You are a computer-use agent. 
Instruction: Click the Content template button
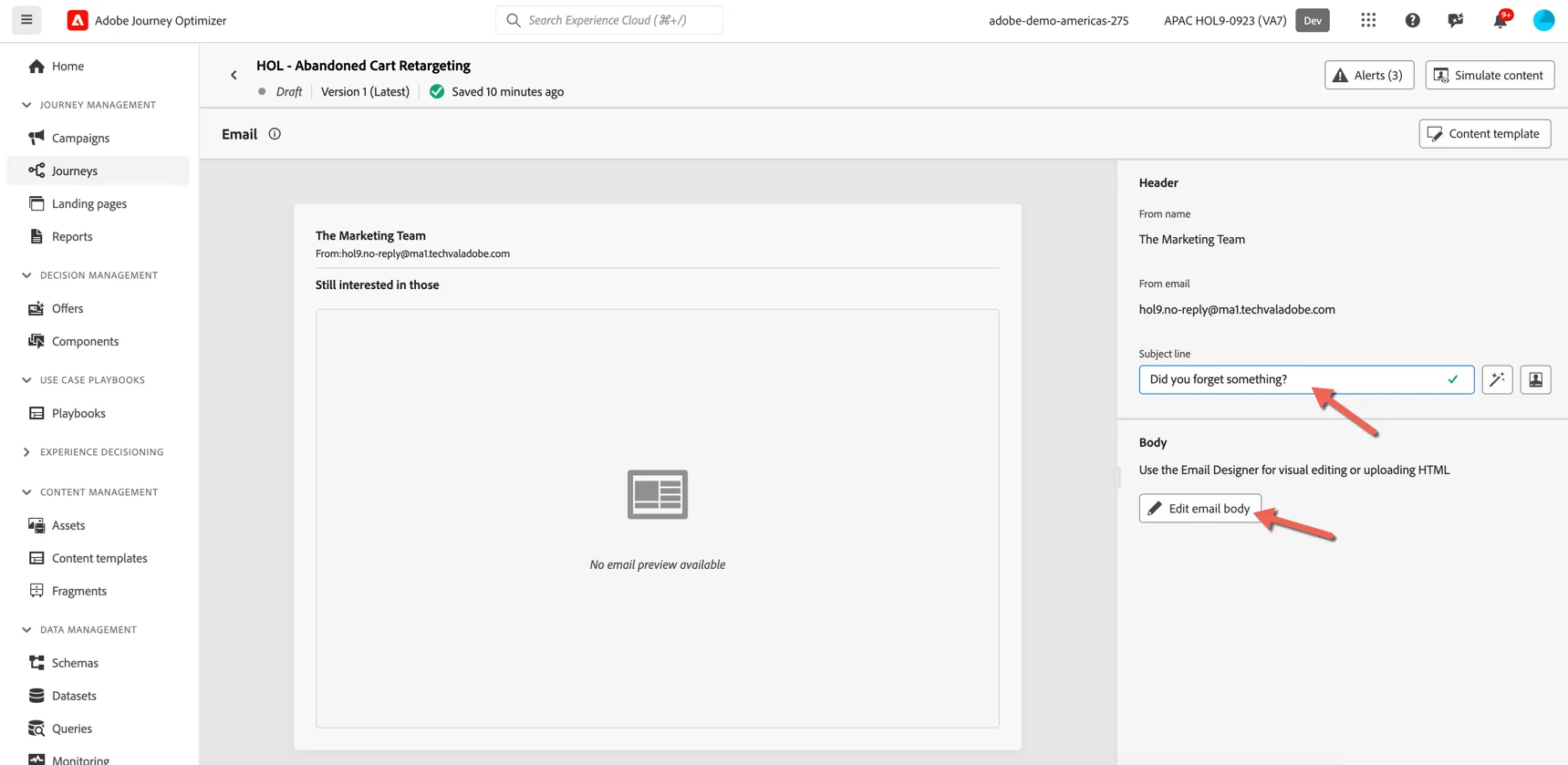(1485, 134)
